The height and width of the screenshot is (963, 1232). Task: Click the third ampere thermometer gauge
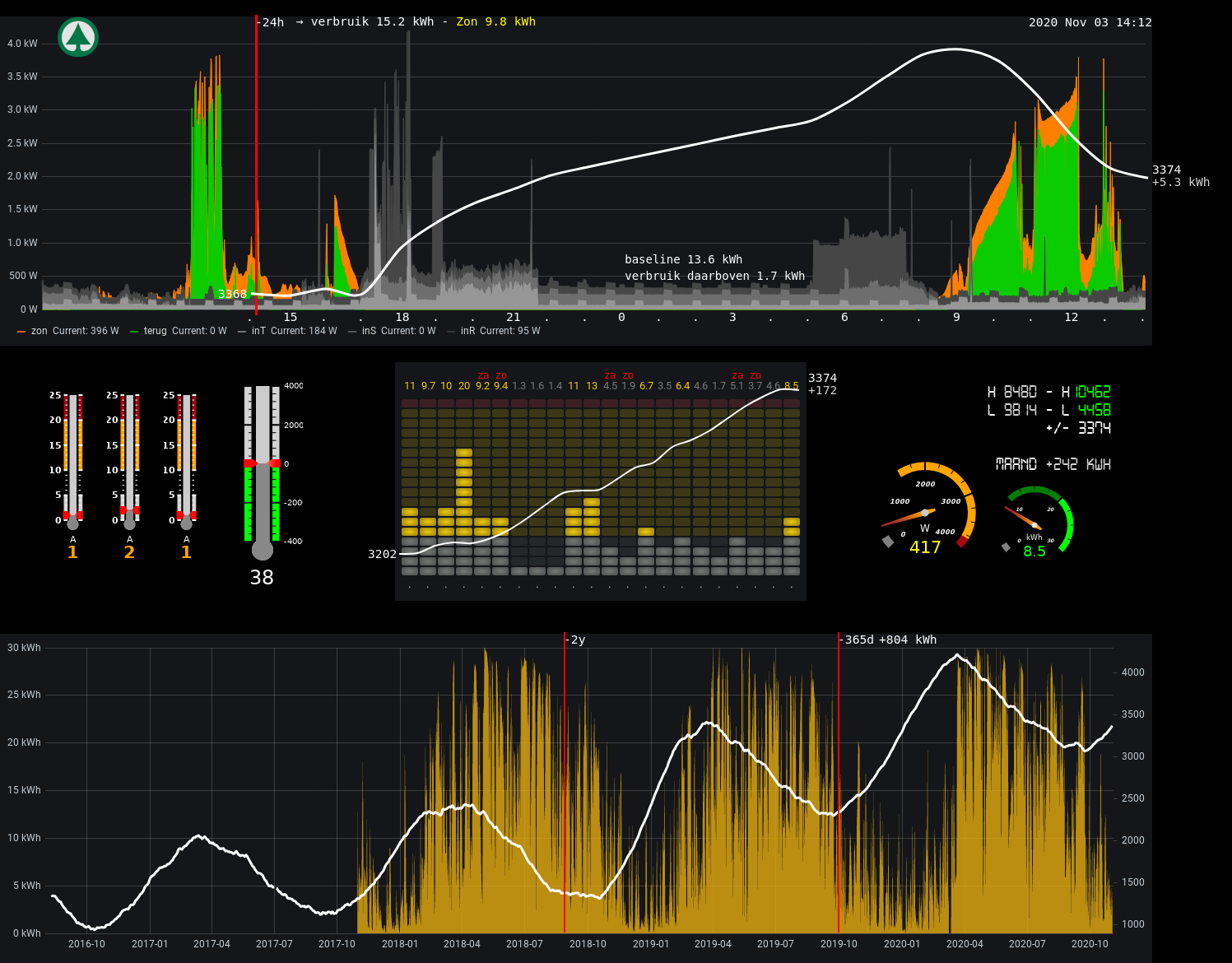point(186,461)
